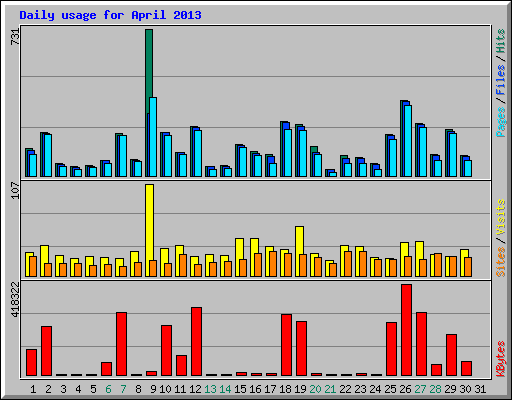The height and width of the screenshot is (400, 512).
Task: Click the orange Sites bar for day 28
Action: pyautogui.click(x=438, y=265)
